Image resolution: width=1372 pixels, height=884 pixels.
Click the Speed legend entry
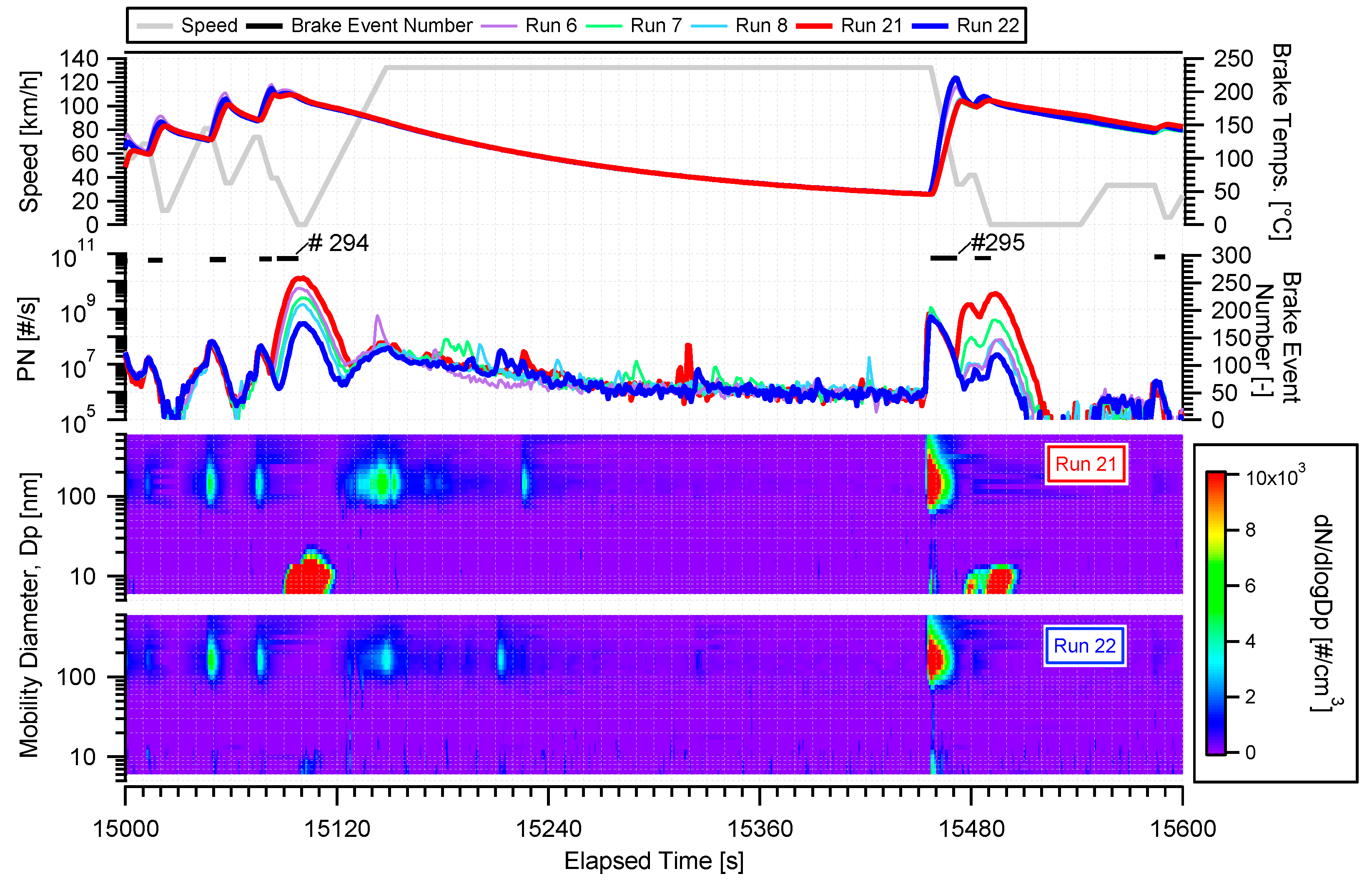click(x=208, y=25)
